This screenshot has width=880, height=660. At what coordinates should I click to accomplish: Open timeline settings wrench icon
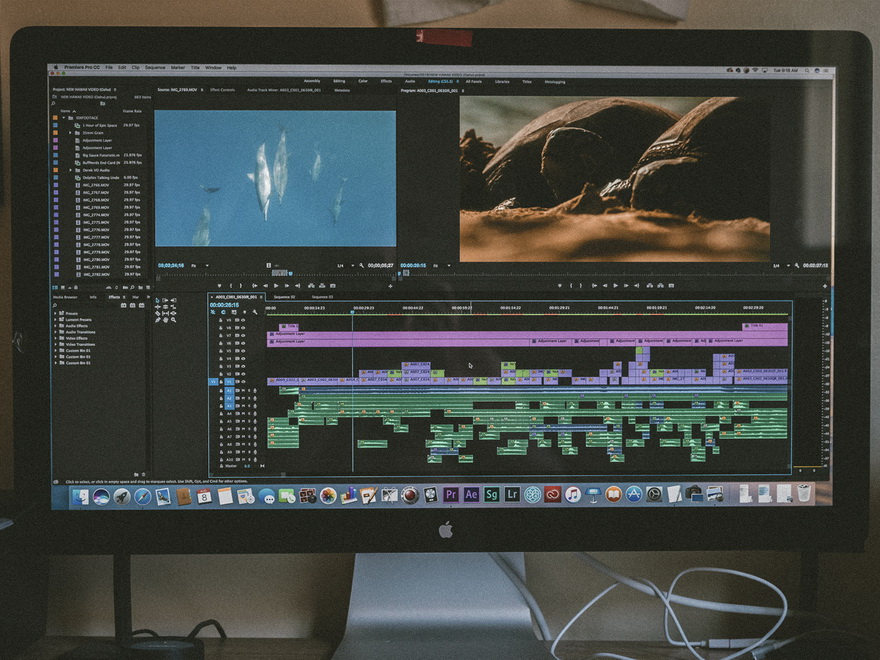click(x=255, y=312)
